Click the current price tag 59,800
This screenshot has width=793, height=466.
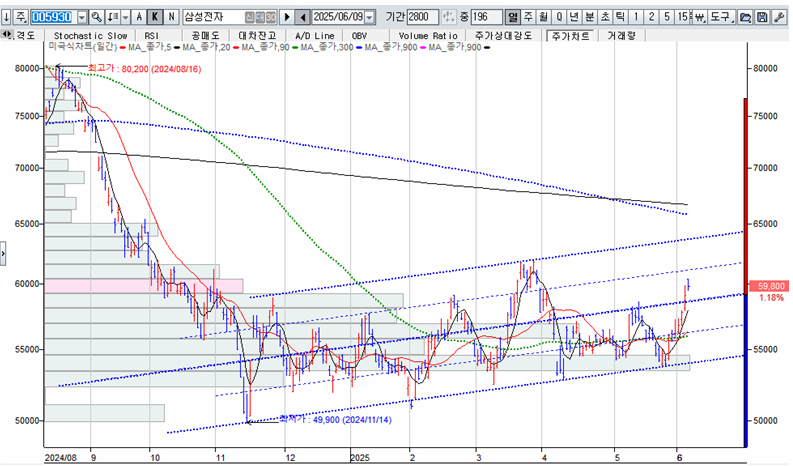tap(771, 286)
